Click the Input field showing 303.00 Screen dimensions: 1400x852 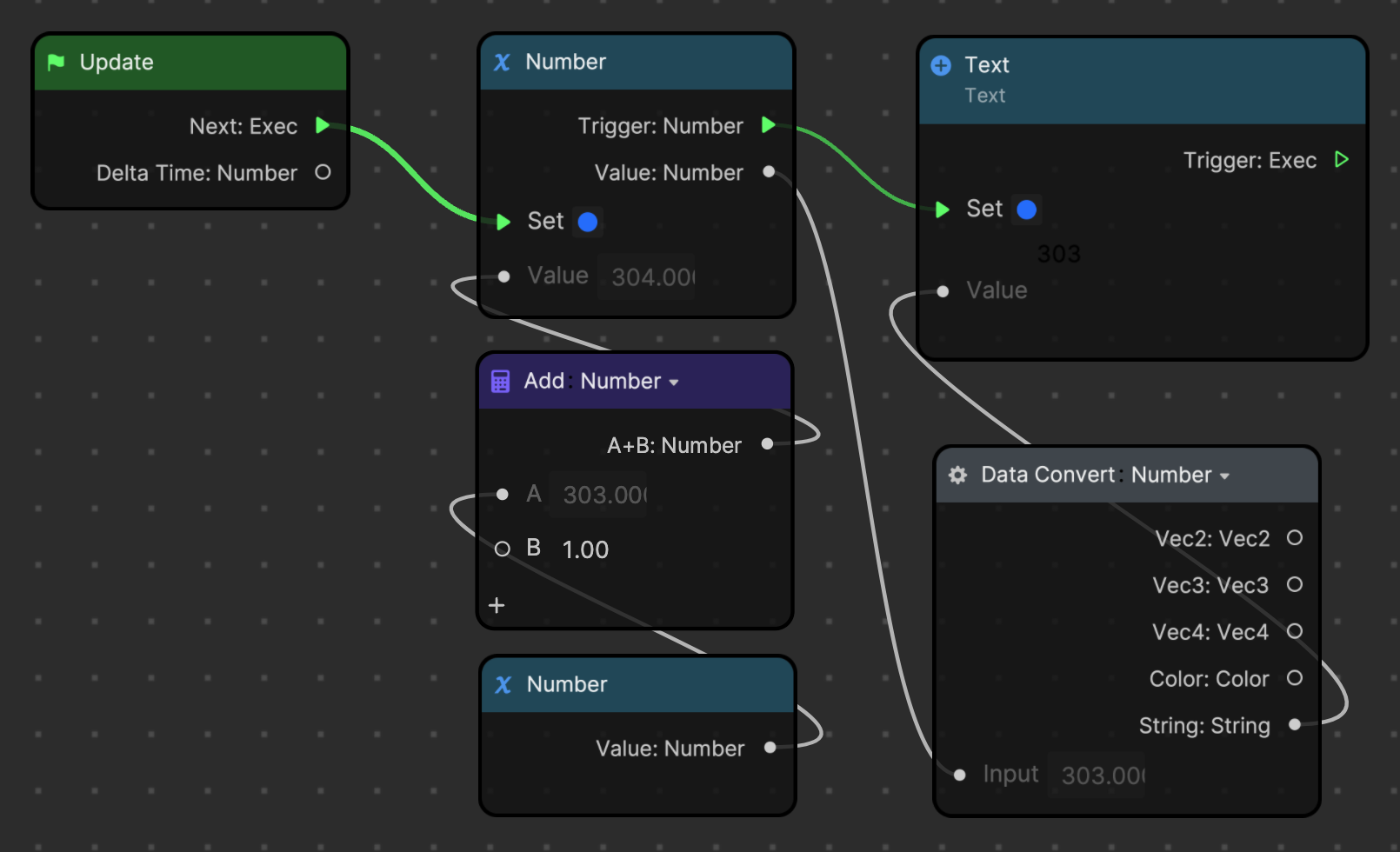[1097, 775]
